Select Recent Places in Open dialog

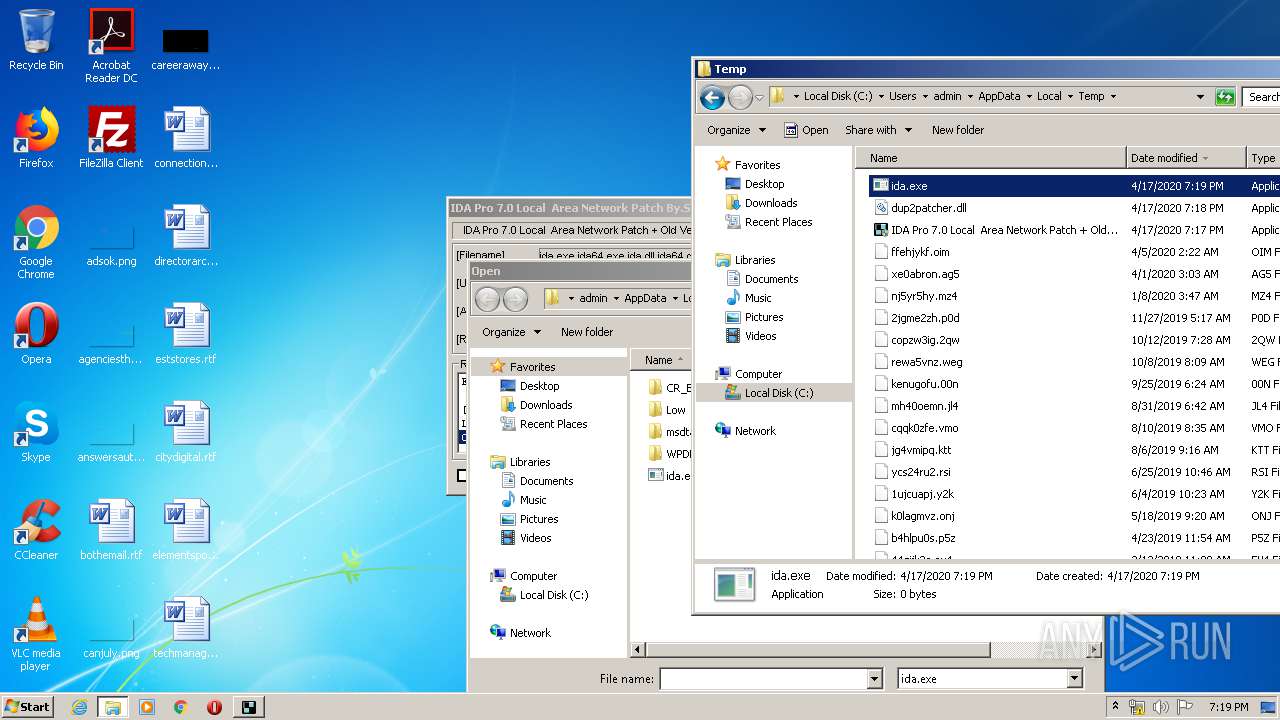click(553, 424)
